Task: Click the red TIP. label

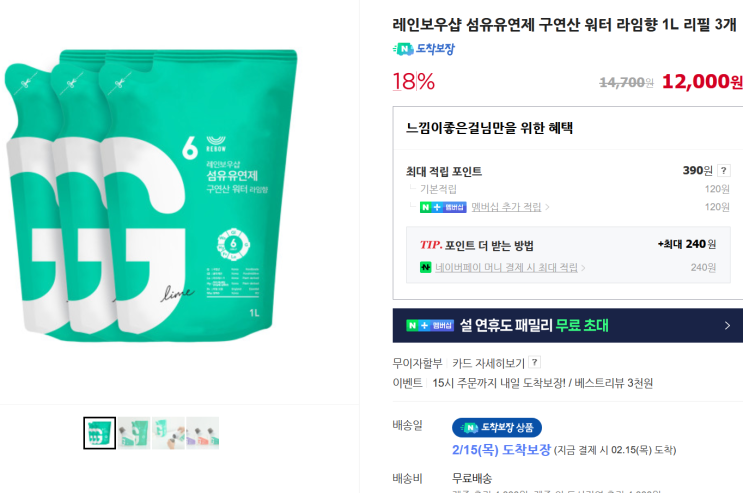Action: click(x=431, y=245)
